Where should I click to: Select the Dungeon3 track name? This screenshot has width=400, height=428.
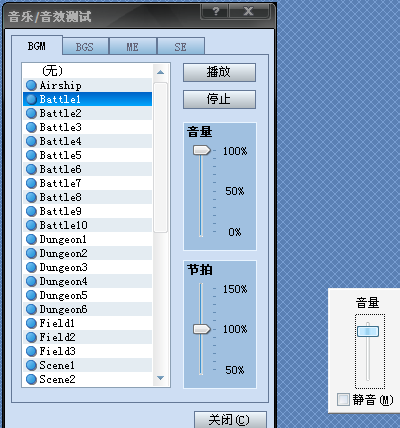coord(63,267)
